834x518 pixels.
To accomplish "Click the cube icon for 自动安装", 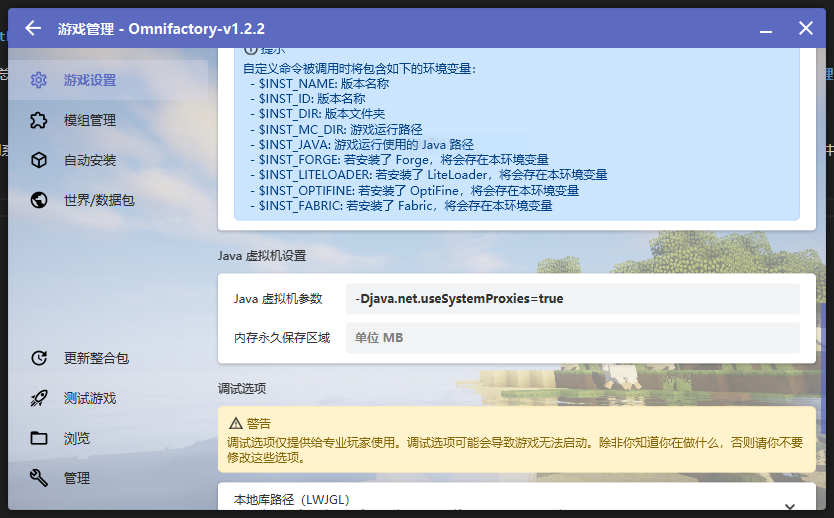I will (x=39, y=160).
